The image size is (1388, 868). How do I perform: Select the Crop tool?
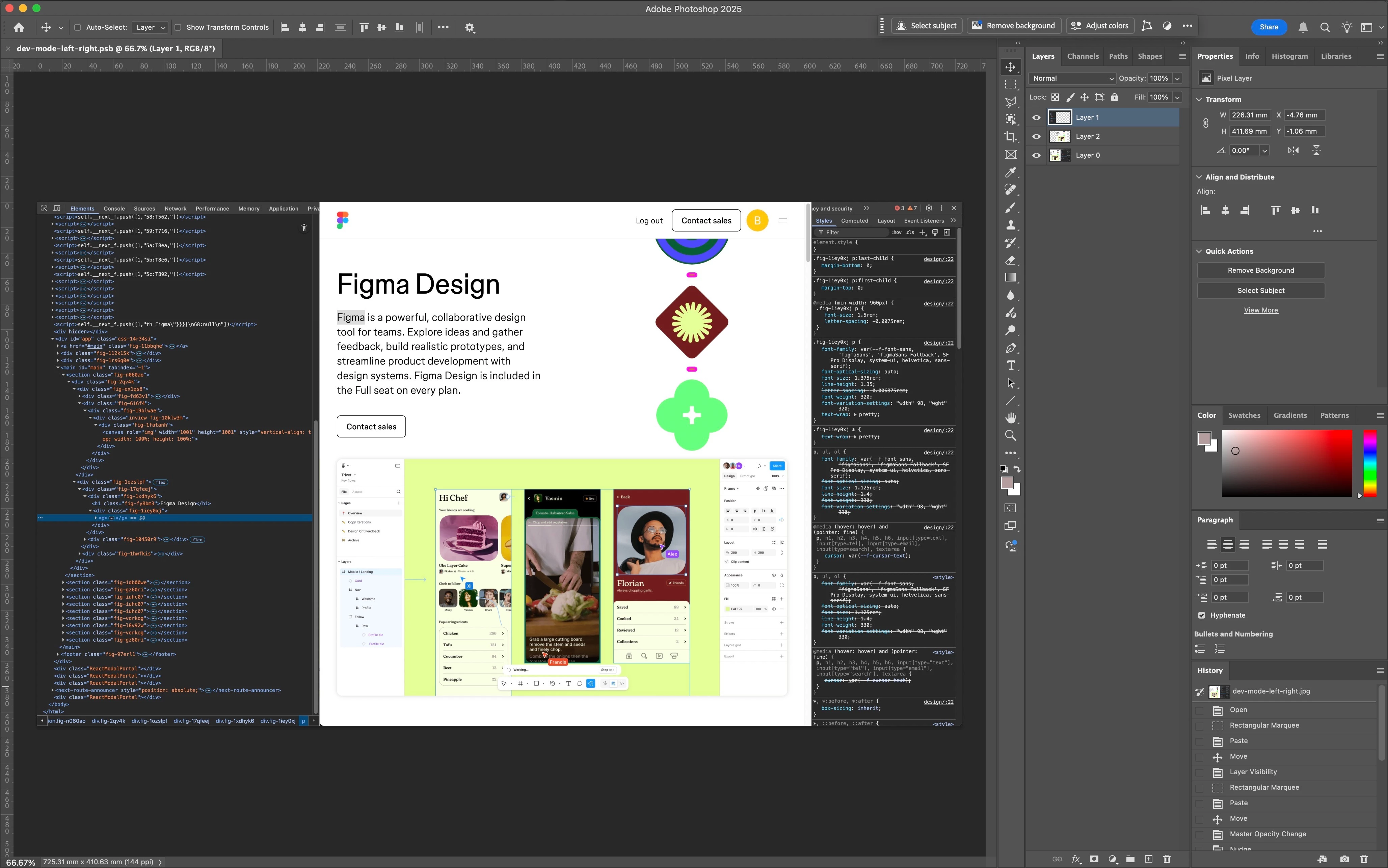tap(1010, 137)
